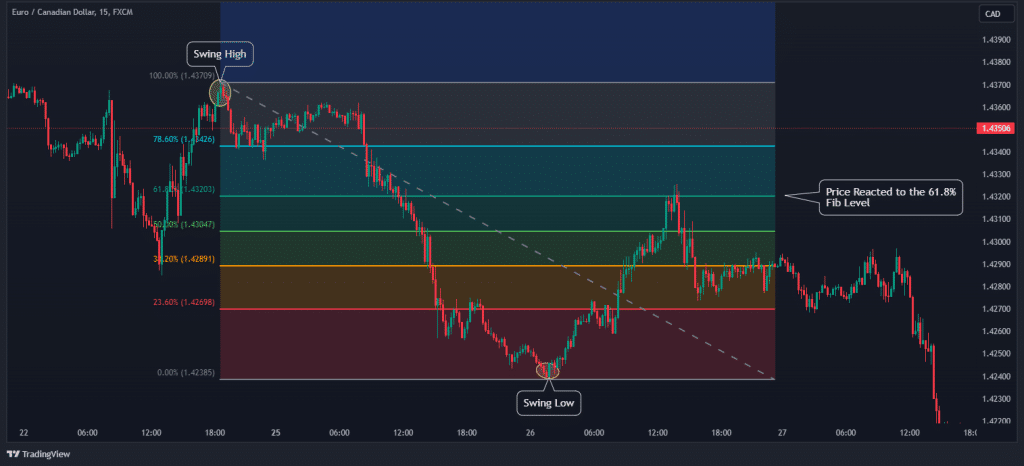This screenshot has height=466, width=1024.
Task: Click the 0.00% Fibonacci level label
Action: click(x=184, y=372)
